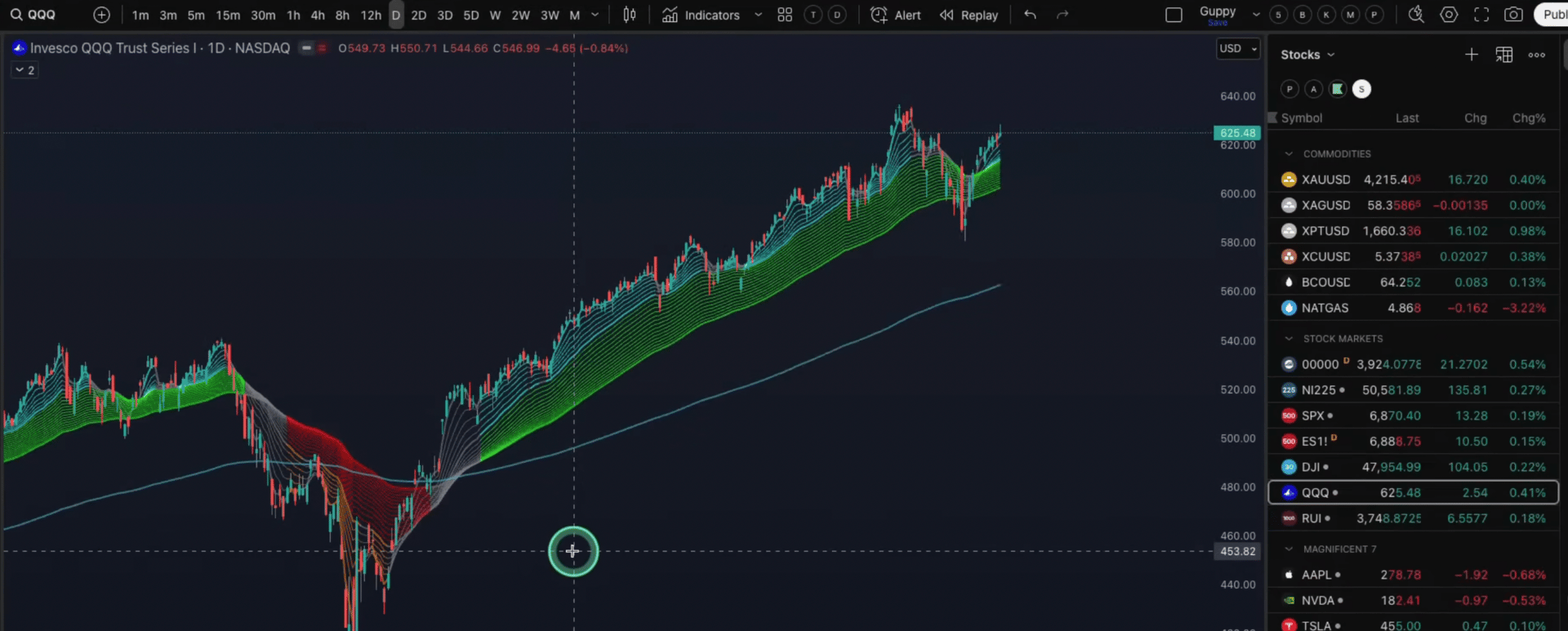This screenshot has height=631, width=1568.
Task: Enter fullscreen mode
Action: [1481, 15]
